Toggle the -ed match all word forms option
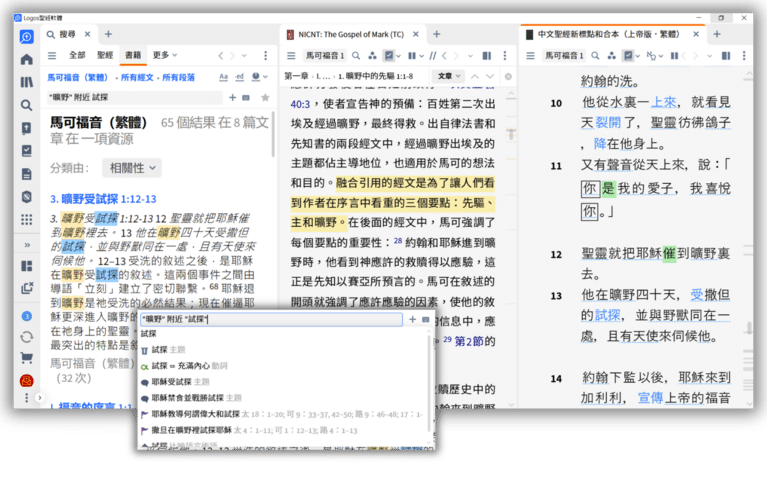 coord(239,77)
